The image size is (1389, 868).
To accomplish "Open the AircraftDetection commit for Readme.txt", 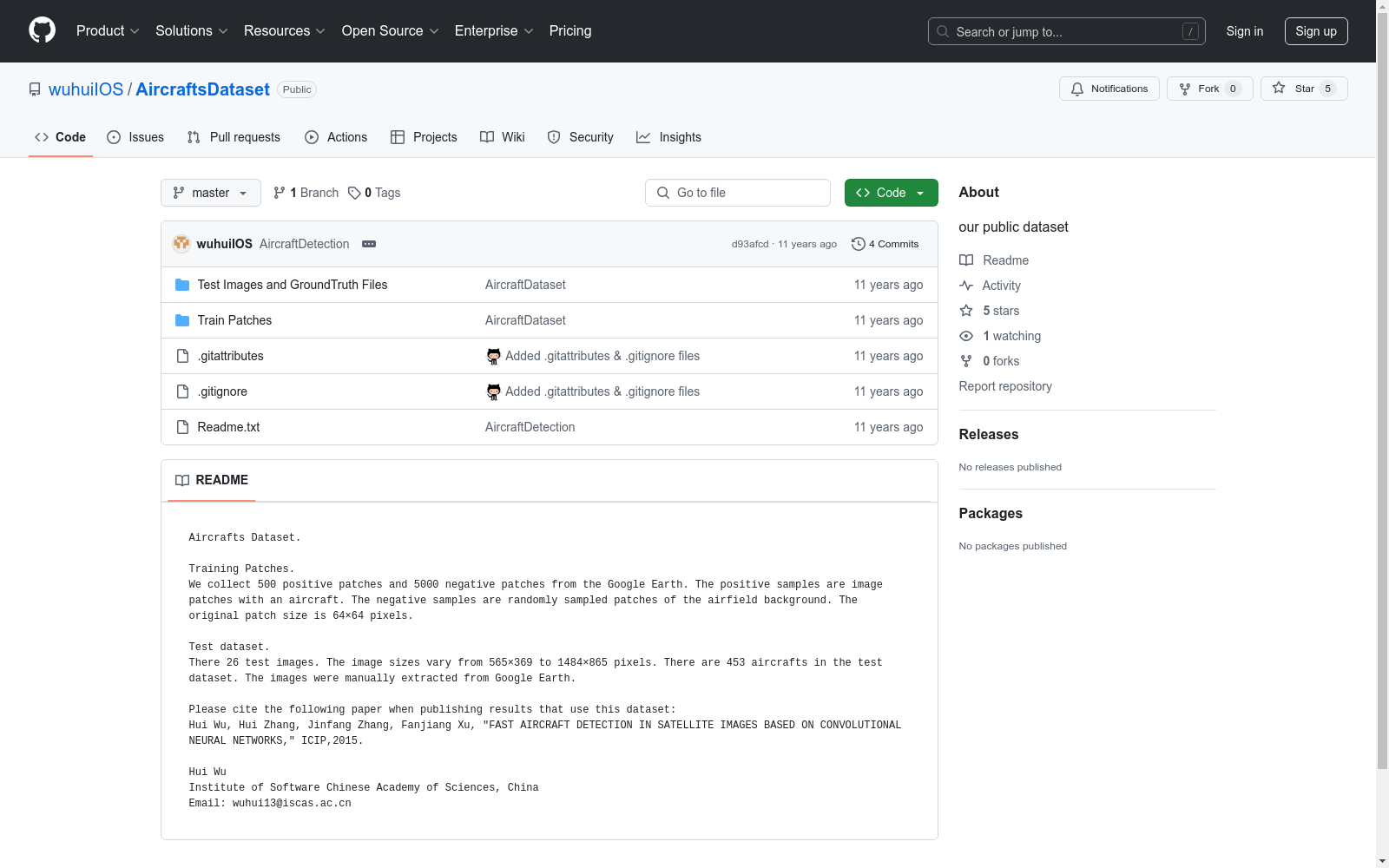I will point(530,427).
